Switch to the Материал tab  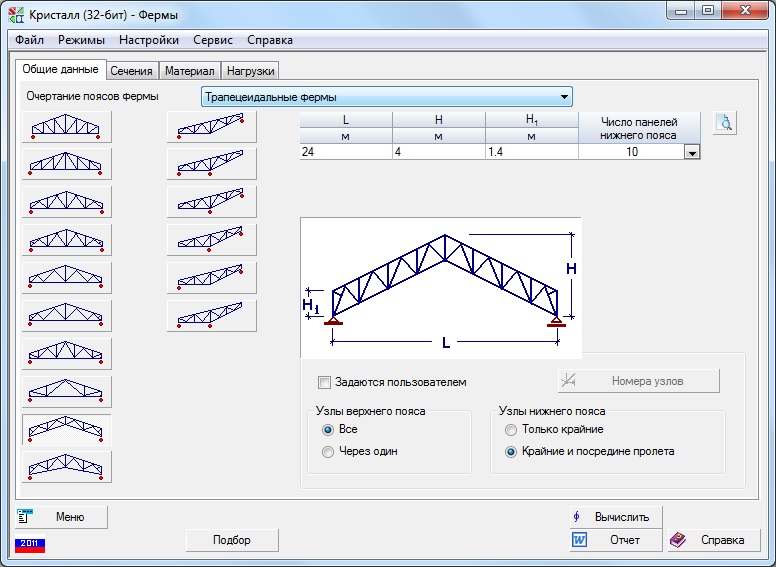click(190, 71)
